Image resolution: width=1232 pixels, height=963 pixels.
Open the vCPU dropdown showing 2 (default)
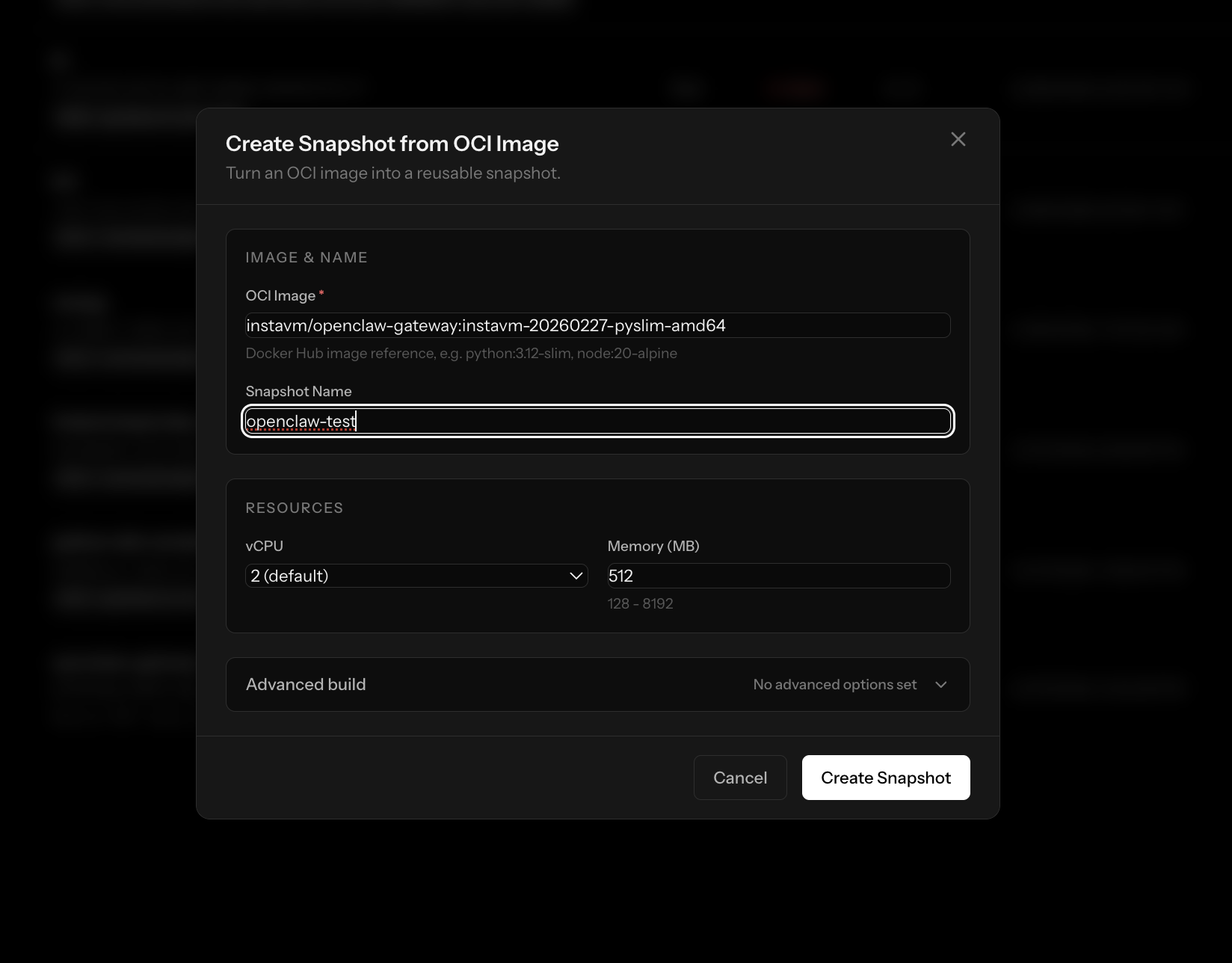coord(416,576)
